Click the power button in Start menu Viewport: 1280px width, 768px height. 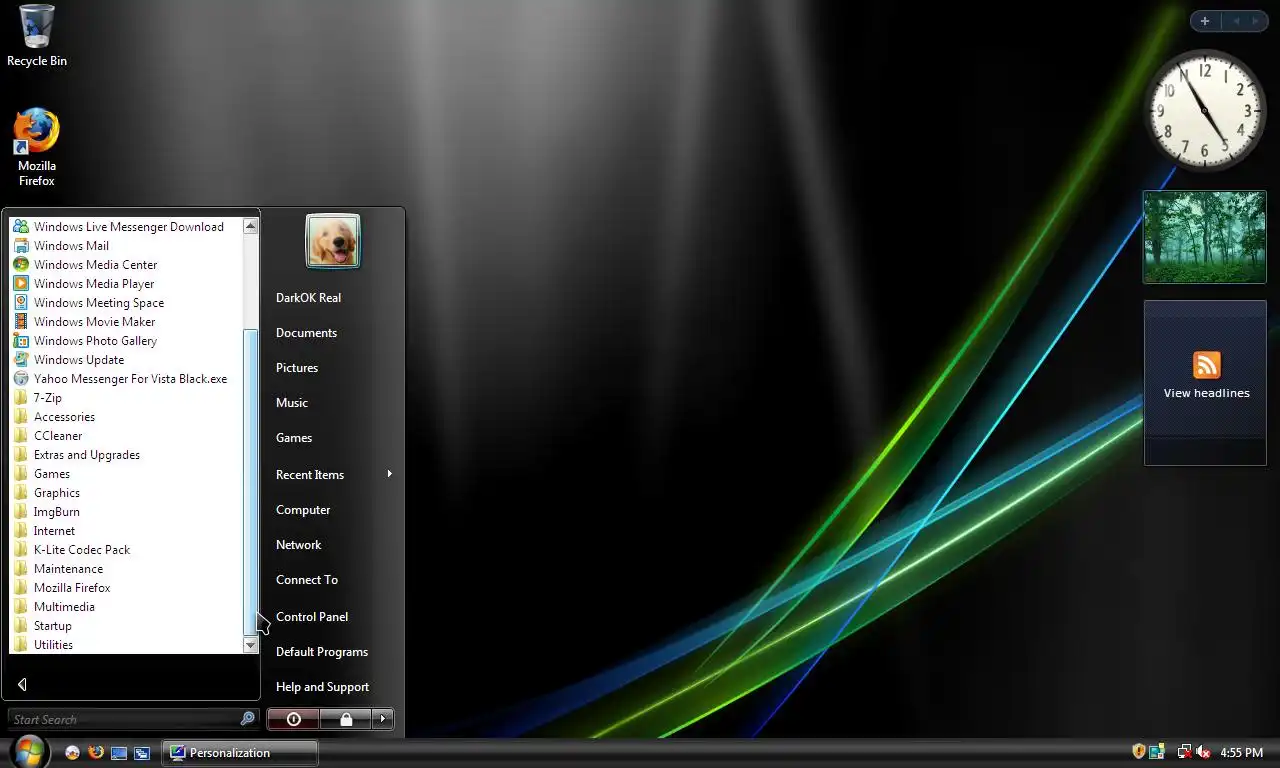[293, 719]
